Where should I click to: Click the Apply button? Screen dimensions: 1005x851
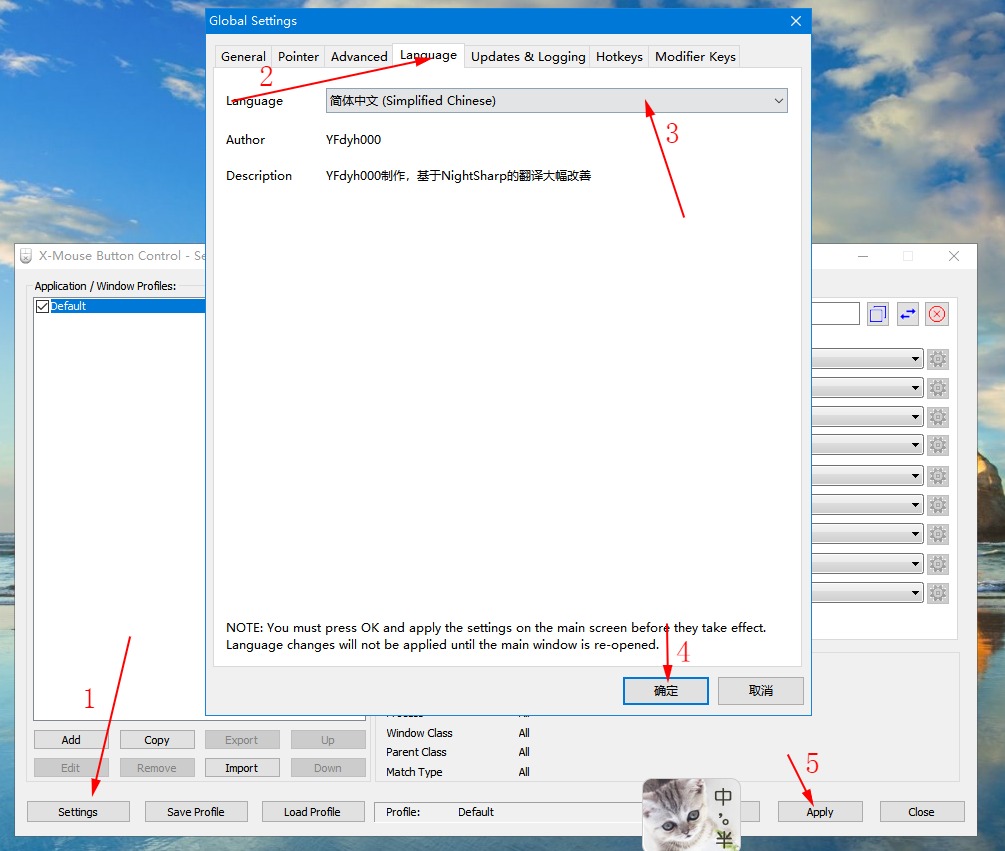[820, 812]
